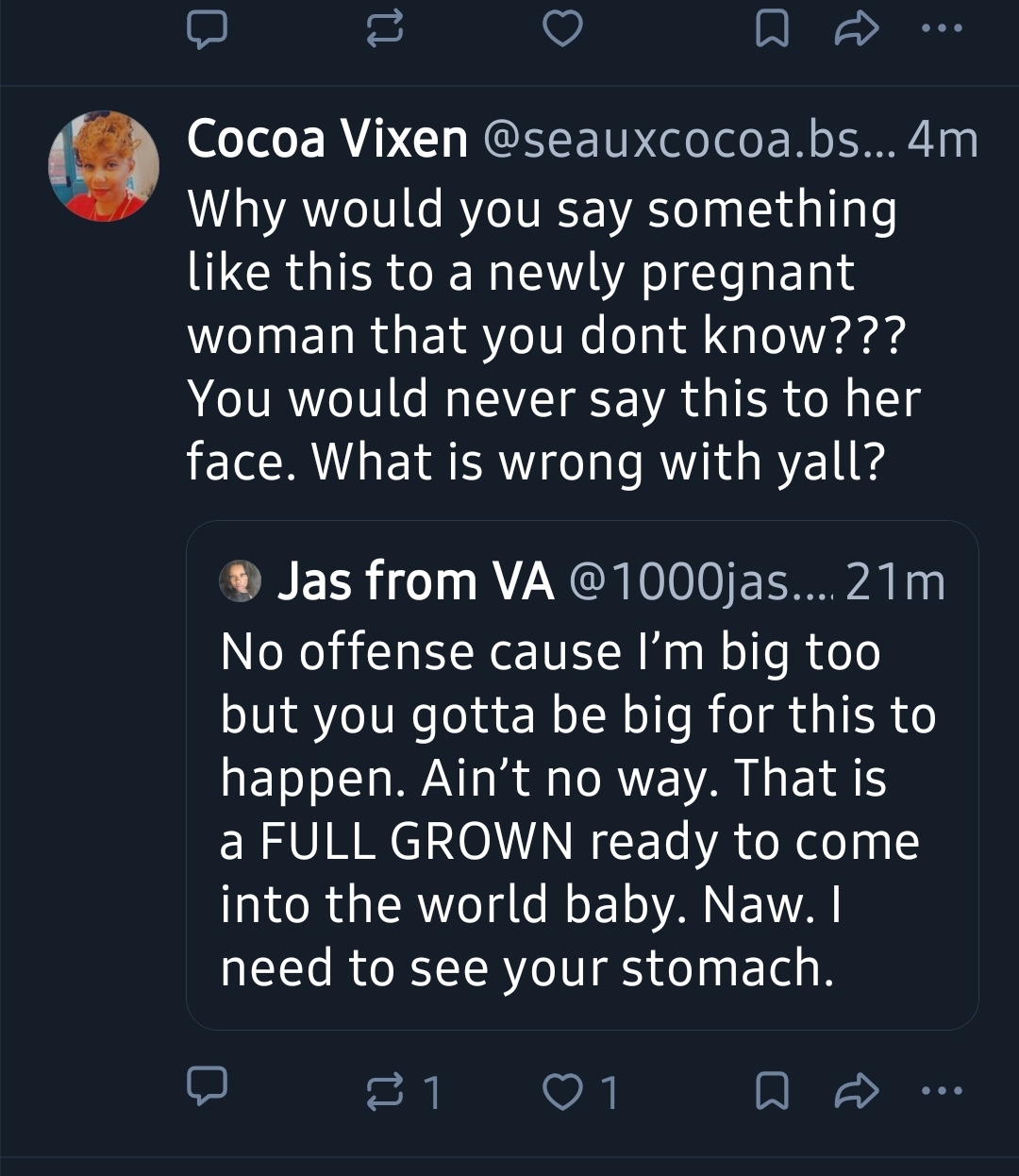Screen dimensions: 1019x1176
Task: Tap Jas from VA's small avatar
Action: click(x=241, y=580)
